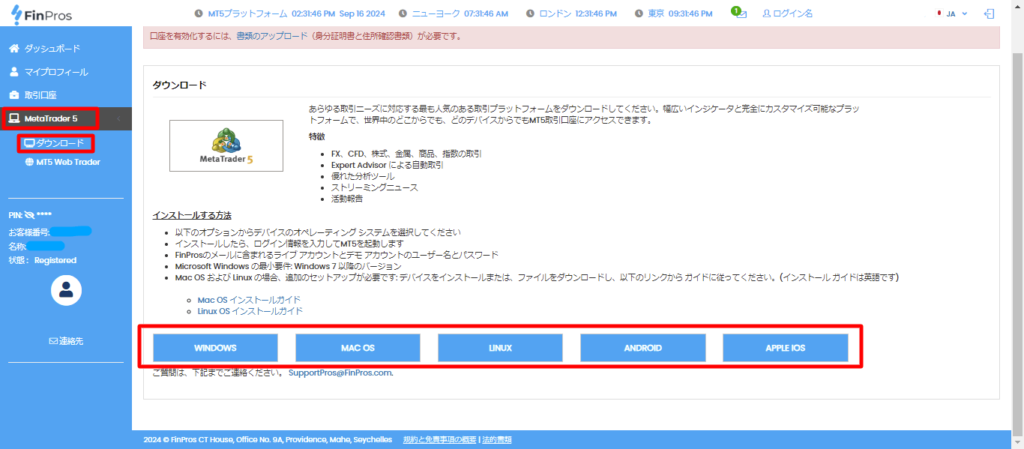Click the LINUX download button
The height and width of the screenshot is (449, 1024).
(500, 347)
